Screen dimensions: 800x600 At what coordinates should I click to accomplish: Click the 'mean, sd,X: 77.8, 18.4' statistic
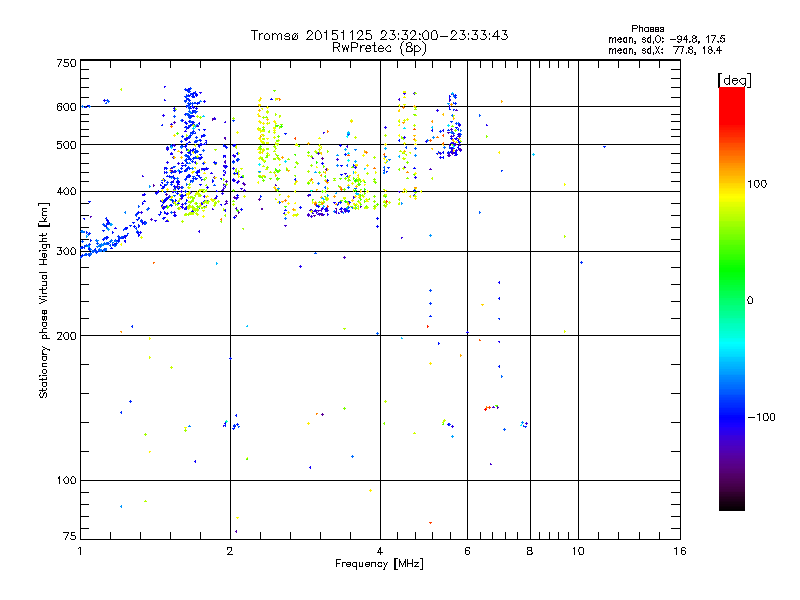(665, 50)
